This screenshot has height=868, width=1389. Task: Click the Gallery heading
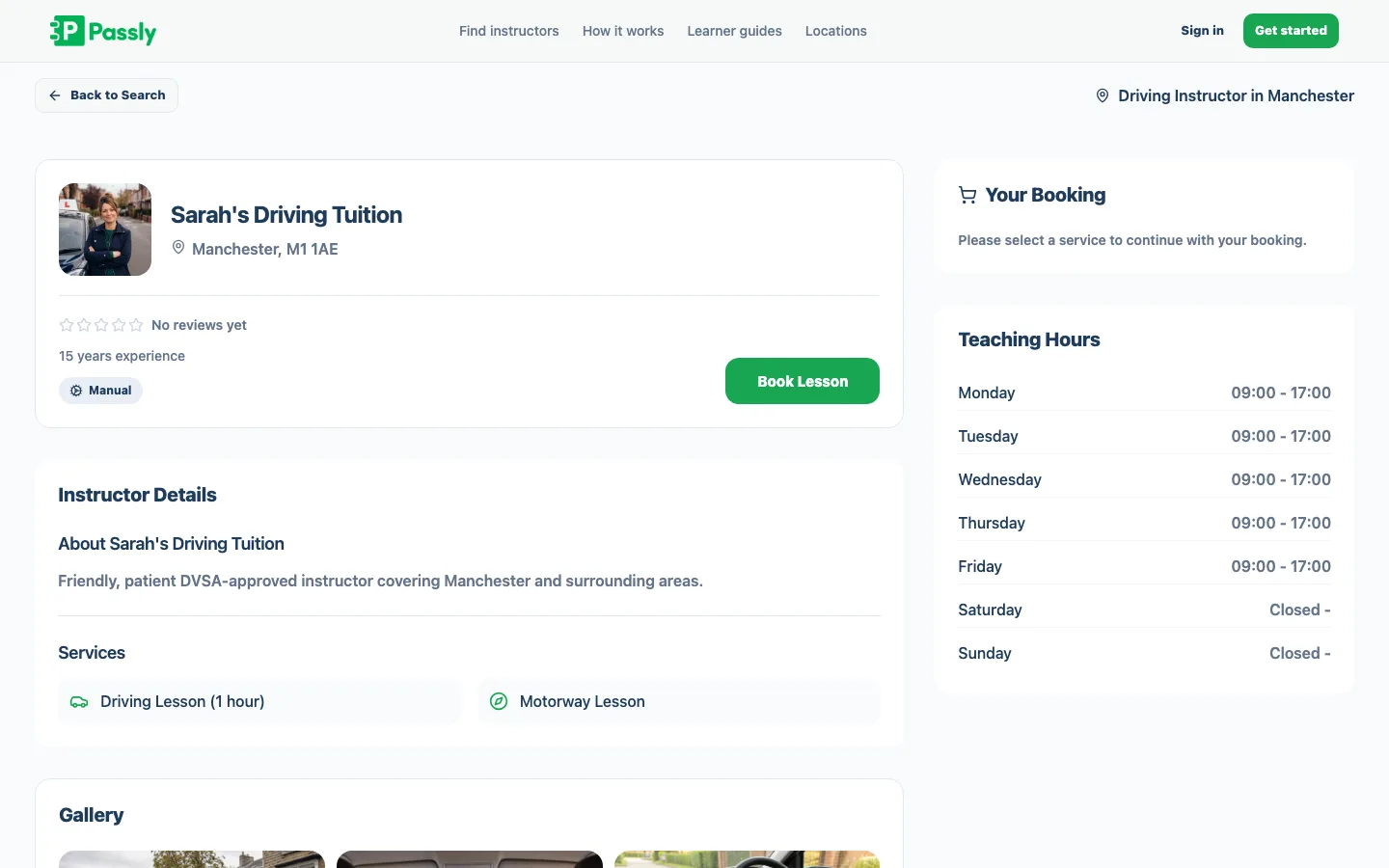[x=92, y=815]
